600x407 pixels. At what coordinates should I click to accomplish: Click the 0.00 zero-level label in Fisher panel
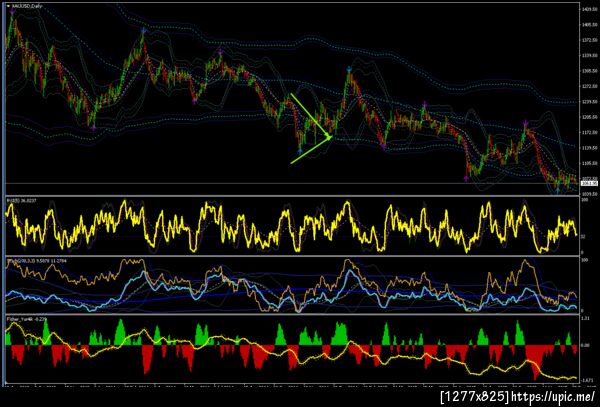585,345
